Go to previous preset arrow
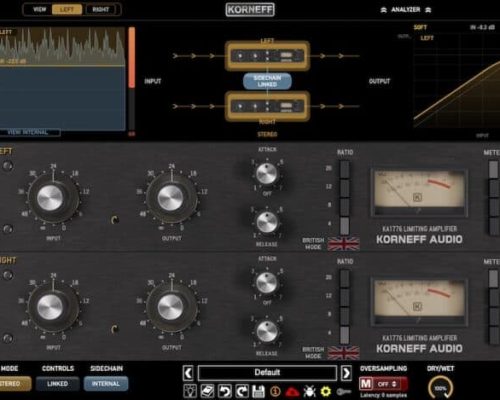Viewport: 500px width, 400px height. click(188, 373)
